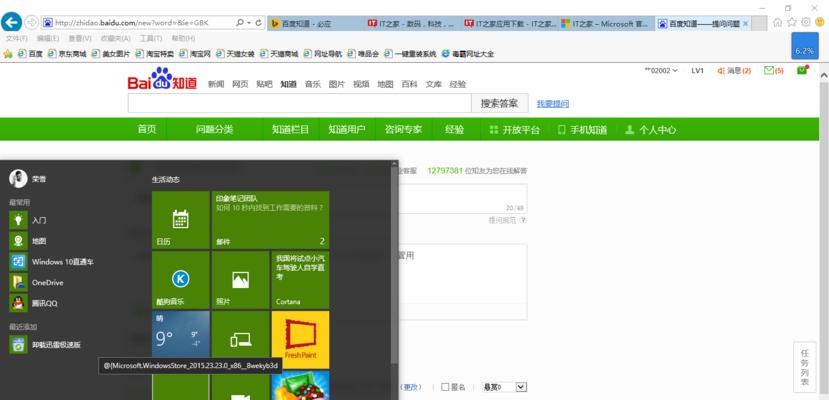
Task: Click into the Baidu Zhidao search field
Action: pos(299,104)
